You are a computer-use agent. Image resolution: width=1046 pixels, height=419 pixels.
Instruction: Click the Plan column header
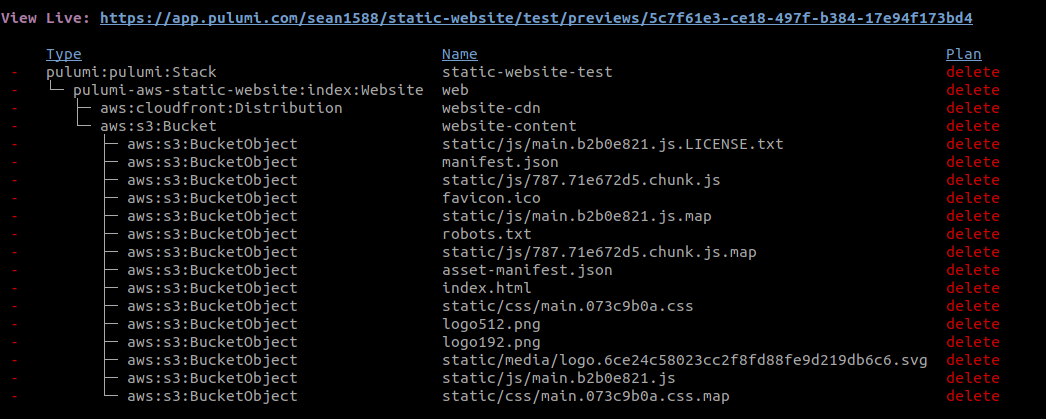(964, 54)
